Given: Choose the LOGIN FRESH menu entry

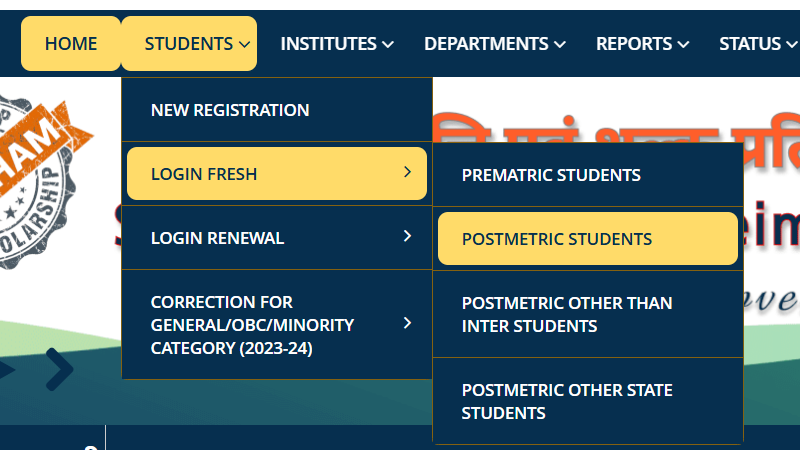Looking at the screenshot, I should point(204,174).
